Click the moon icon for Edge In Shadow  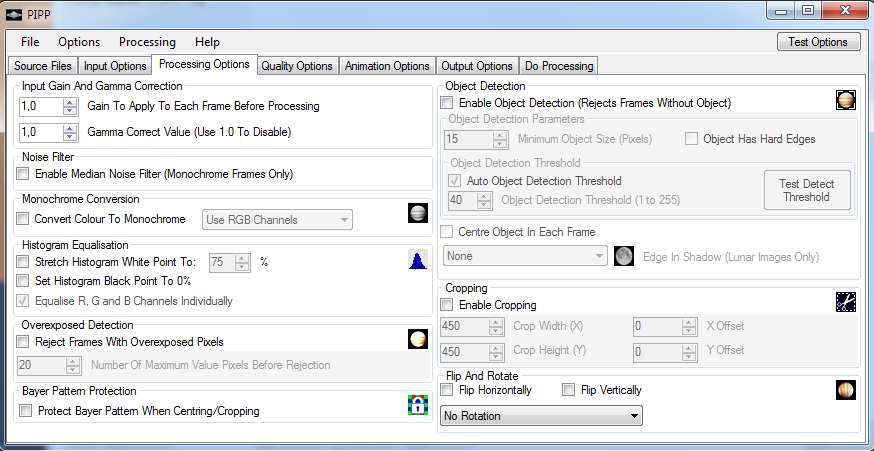pos(625,256)
